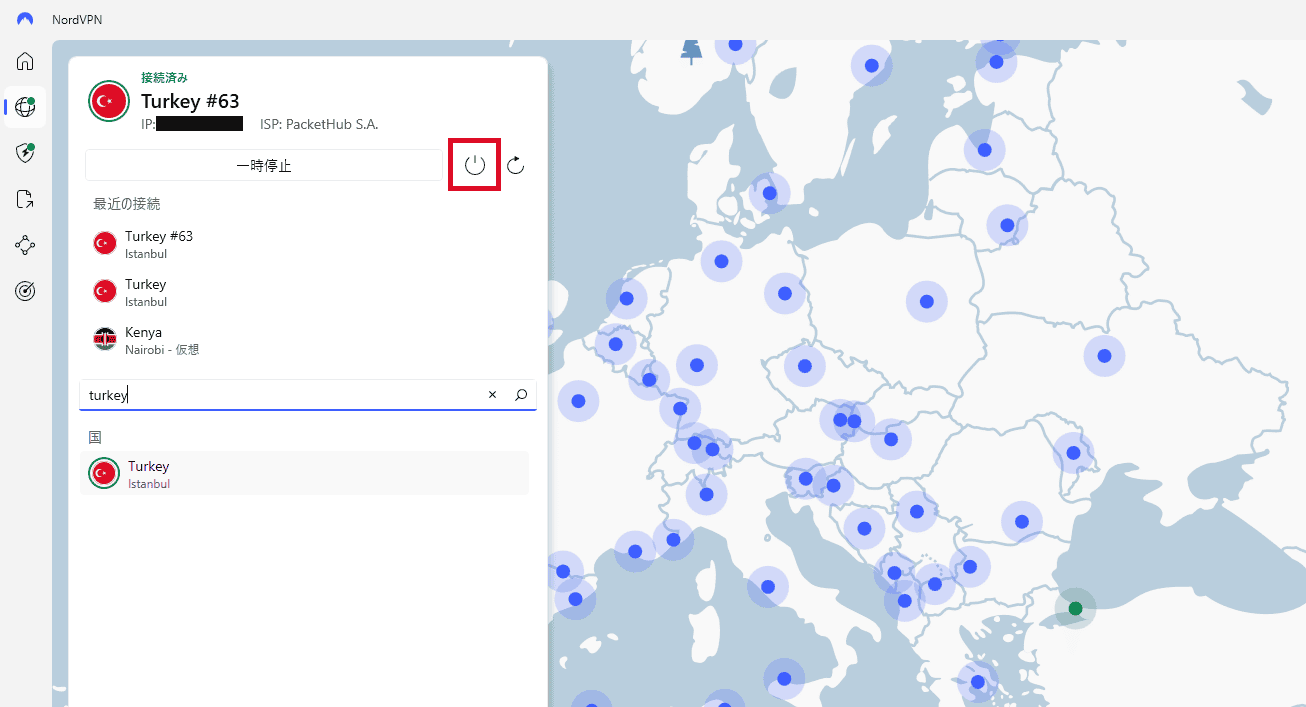1306x707 pixels.
Task: Select recent connection Turkey #63 Istanbul
Action: (310, 244)
